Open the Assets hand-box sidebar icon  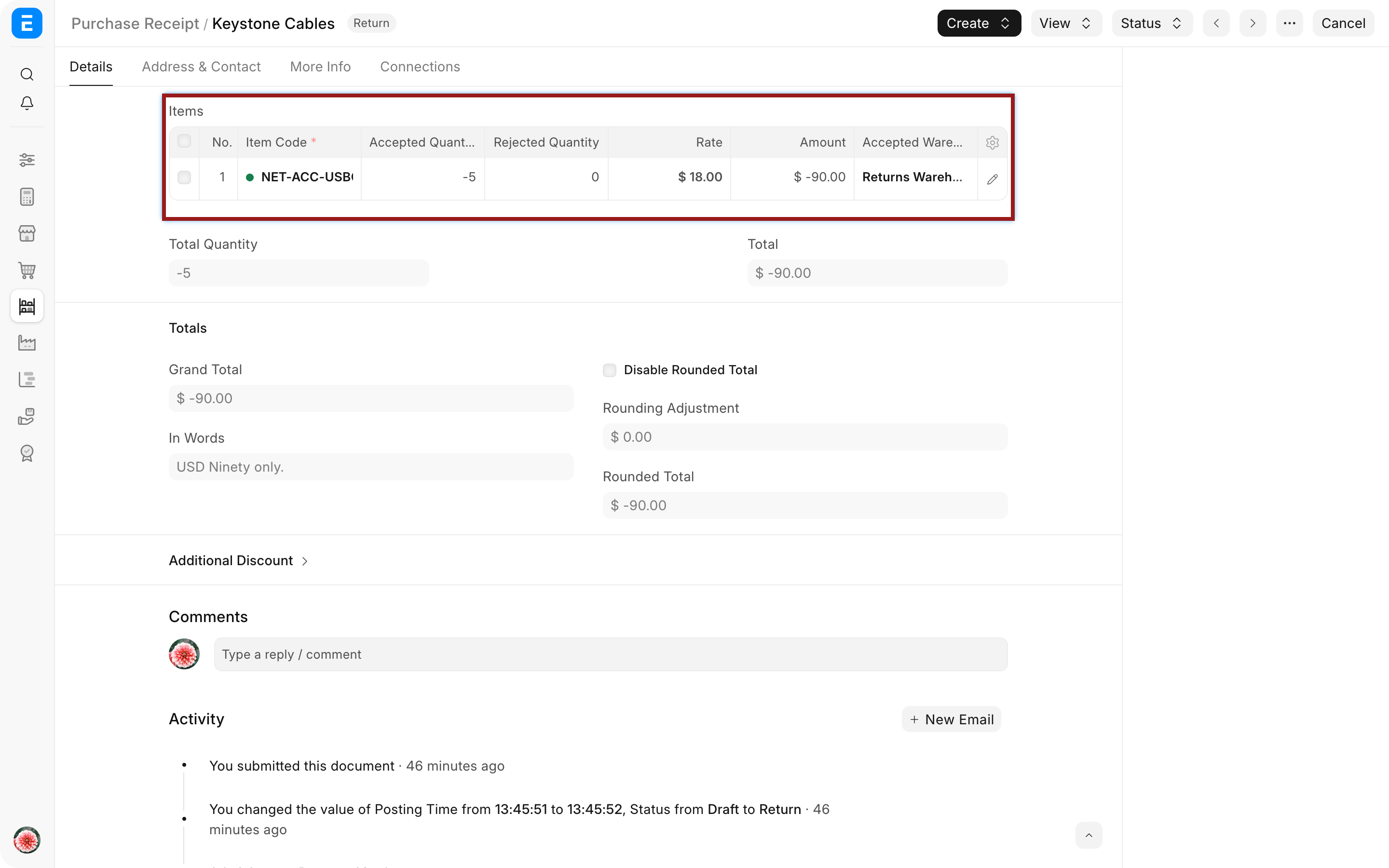(27, 416)
